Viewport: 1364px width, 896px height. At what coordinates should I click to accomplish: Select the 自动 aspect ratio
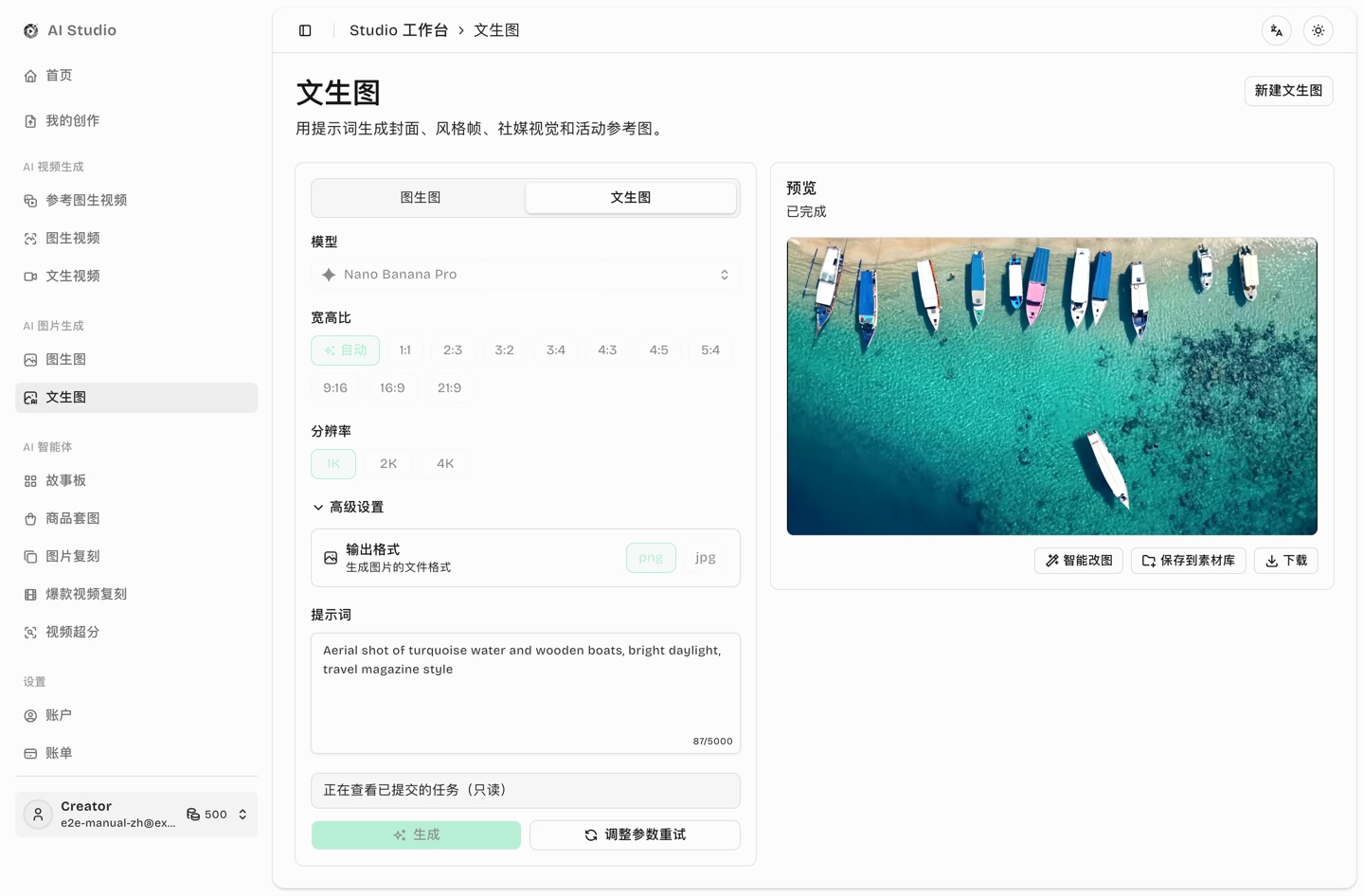(346, 350)
